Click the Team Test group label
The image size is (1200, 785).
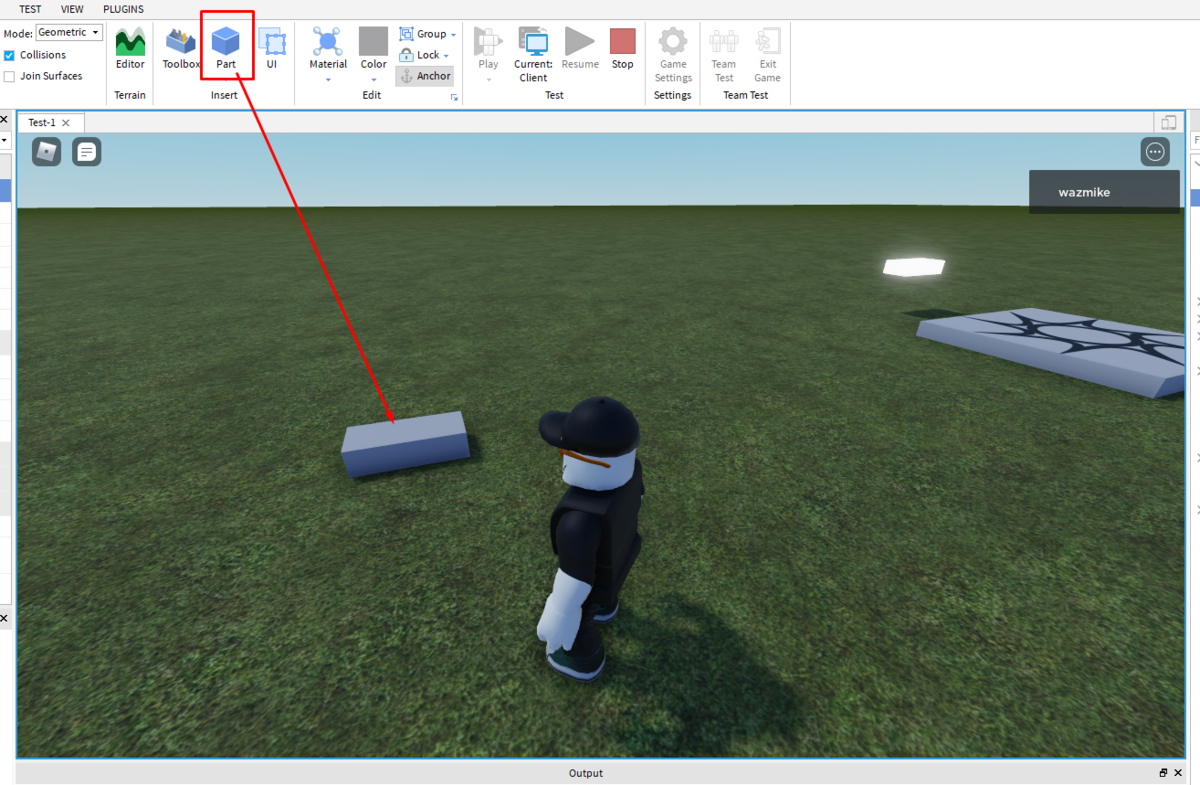click(746, 96)
